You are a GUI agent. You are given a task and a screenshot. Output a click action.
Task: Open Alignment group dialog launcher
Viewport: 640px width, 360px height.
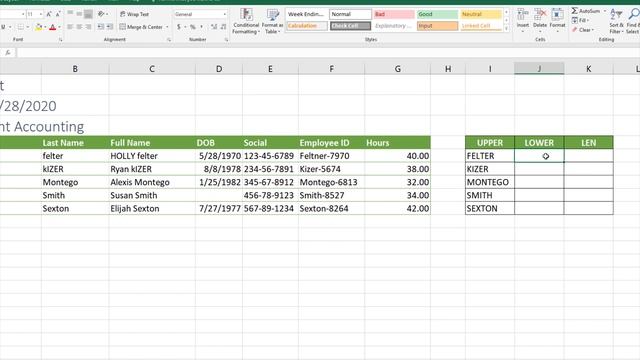(x=169, y=40)
